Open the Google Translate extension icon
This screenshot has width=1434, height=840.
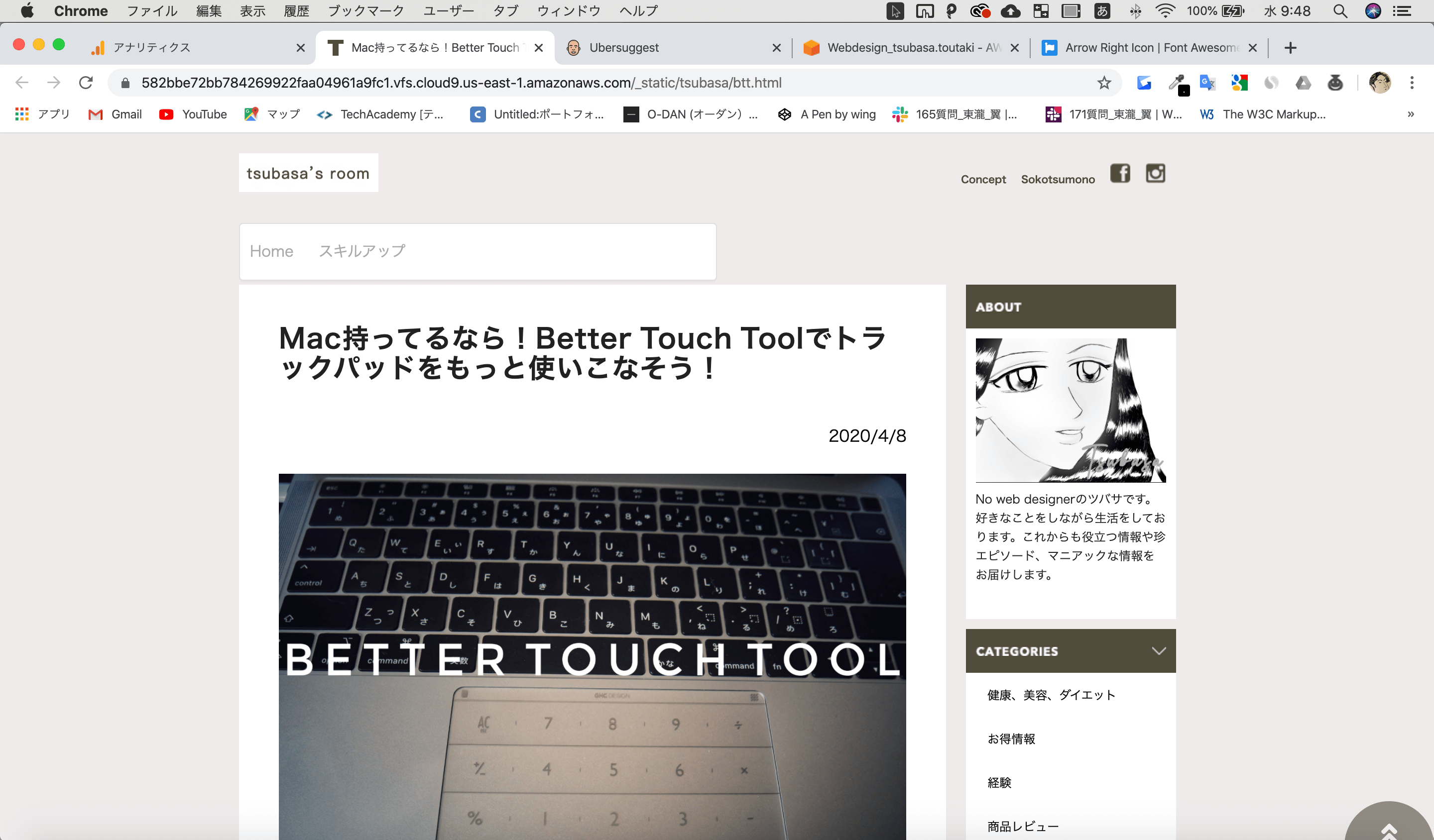tap(1207, 83)
